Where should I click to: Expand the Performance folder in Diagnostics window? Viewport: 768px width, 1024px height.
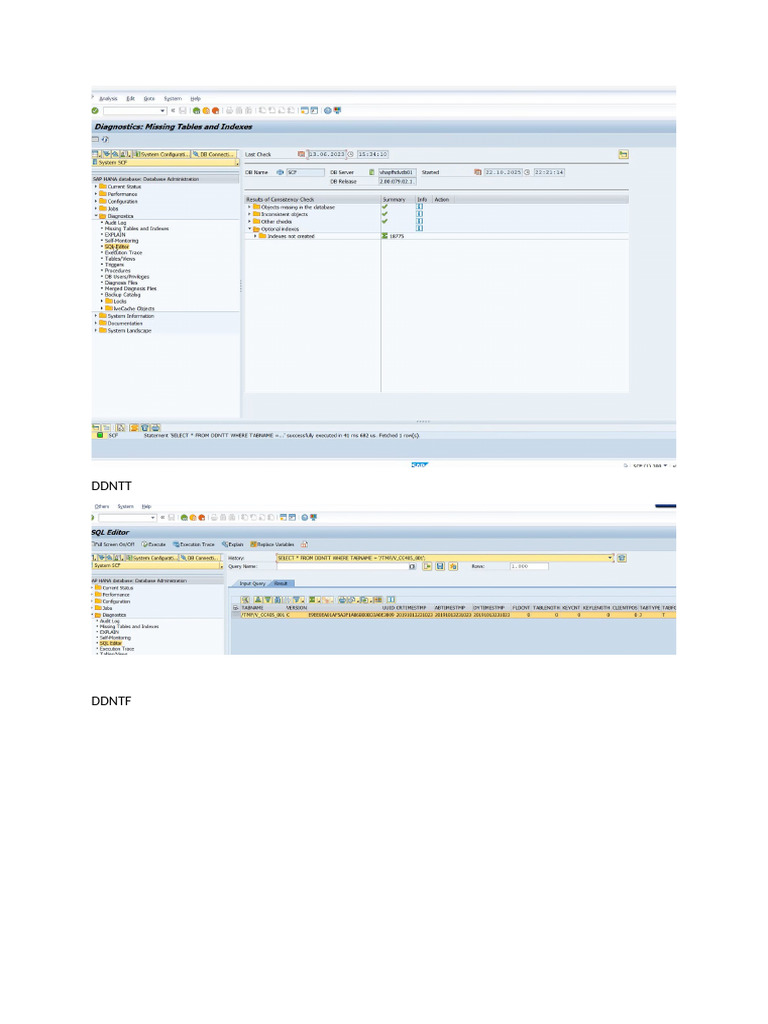tap(96, 194)
